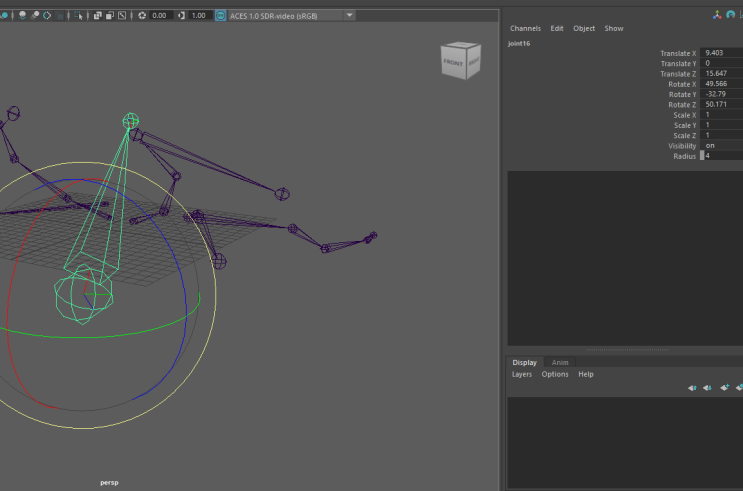Screen dimensions: 743x491
Task: Click move layer up icon
Action: point(692,388)
